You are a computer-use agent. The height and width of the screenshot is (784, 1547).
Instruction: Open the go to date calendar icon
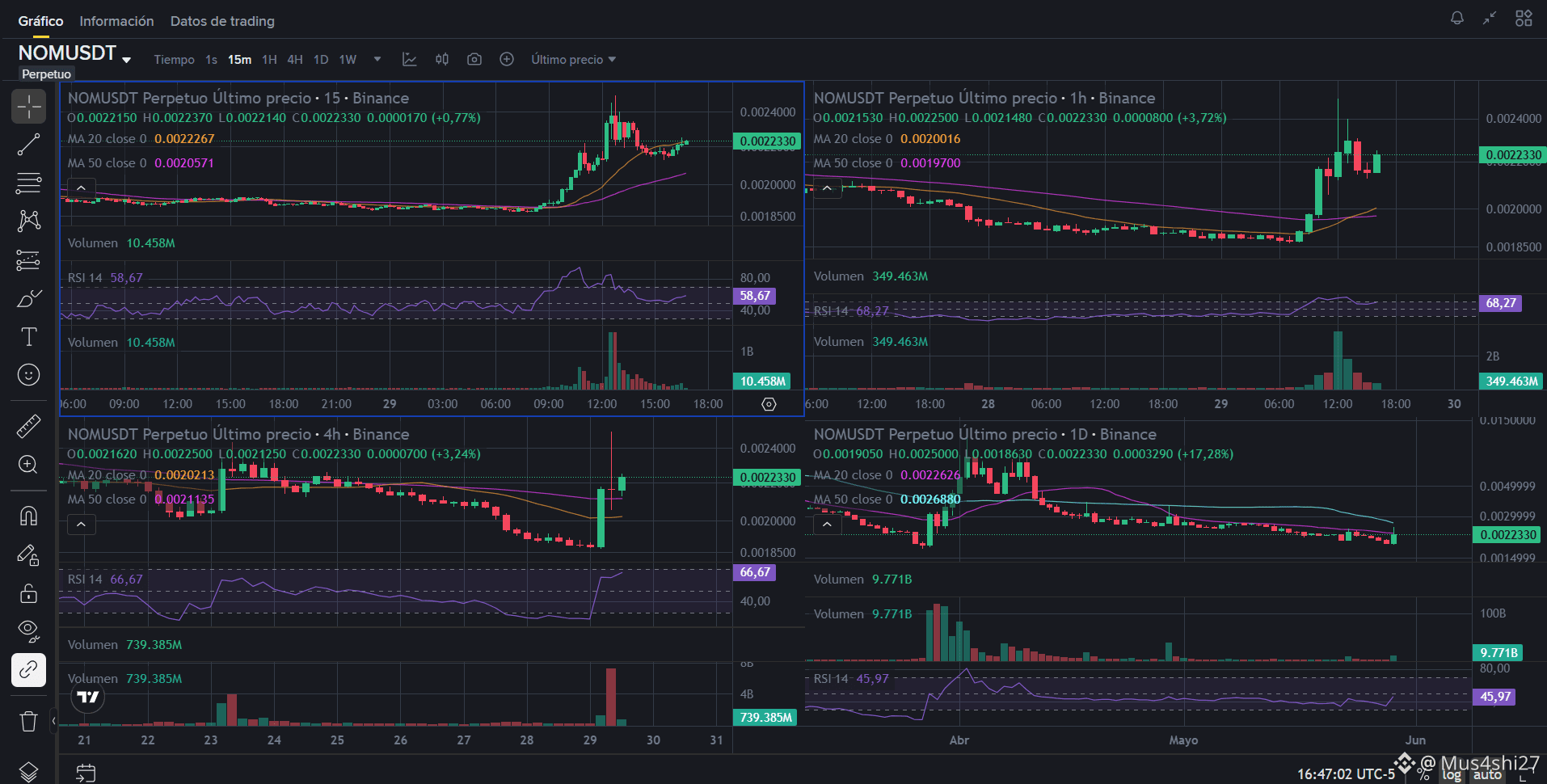85,773
